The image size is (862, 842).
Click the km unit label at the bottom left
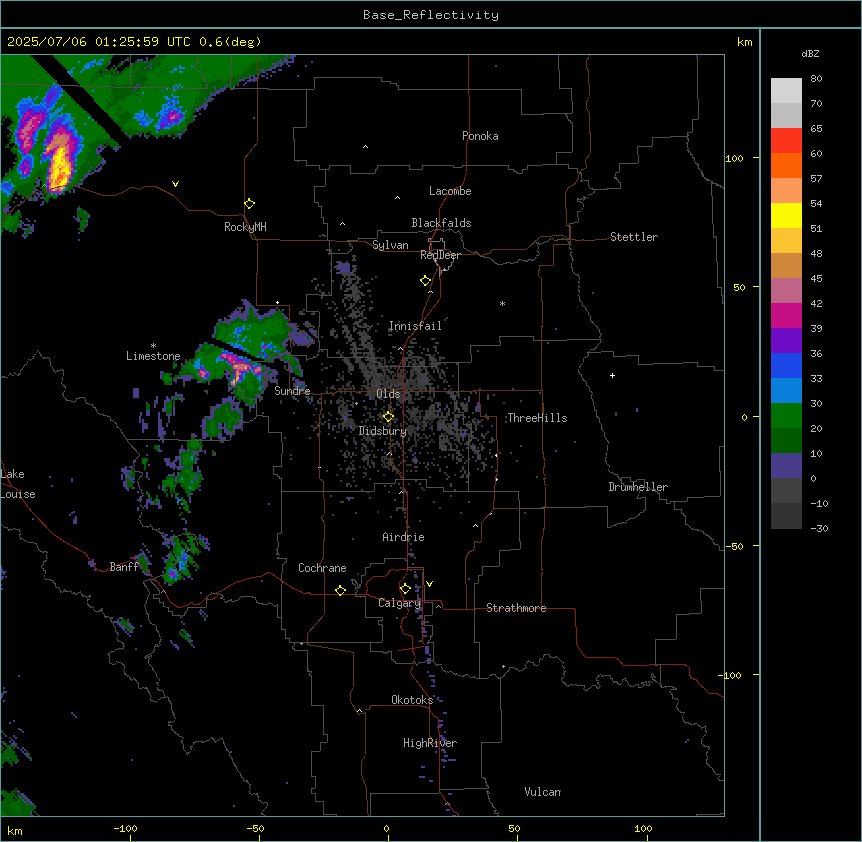15,830
